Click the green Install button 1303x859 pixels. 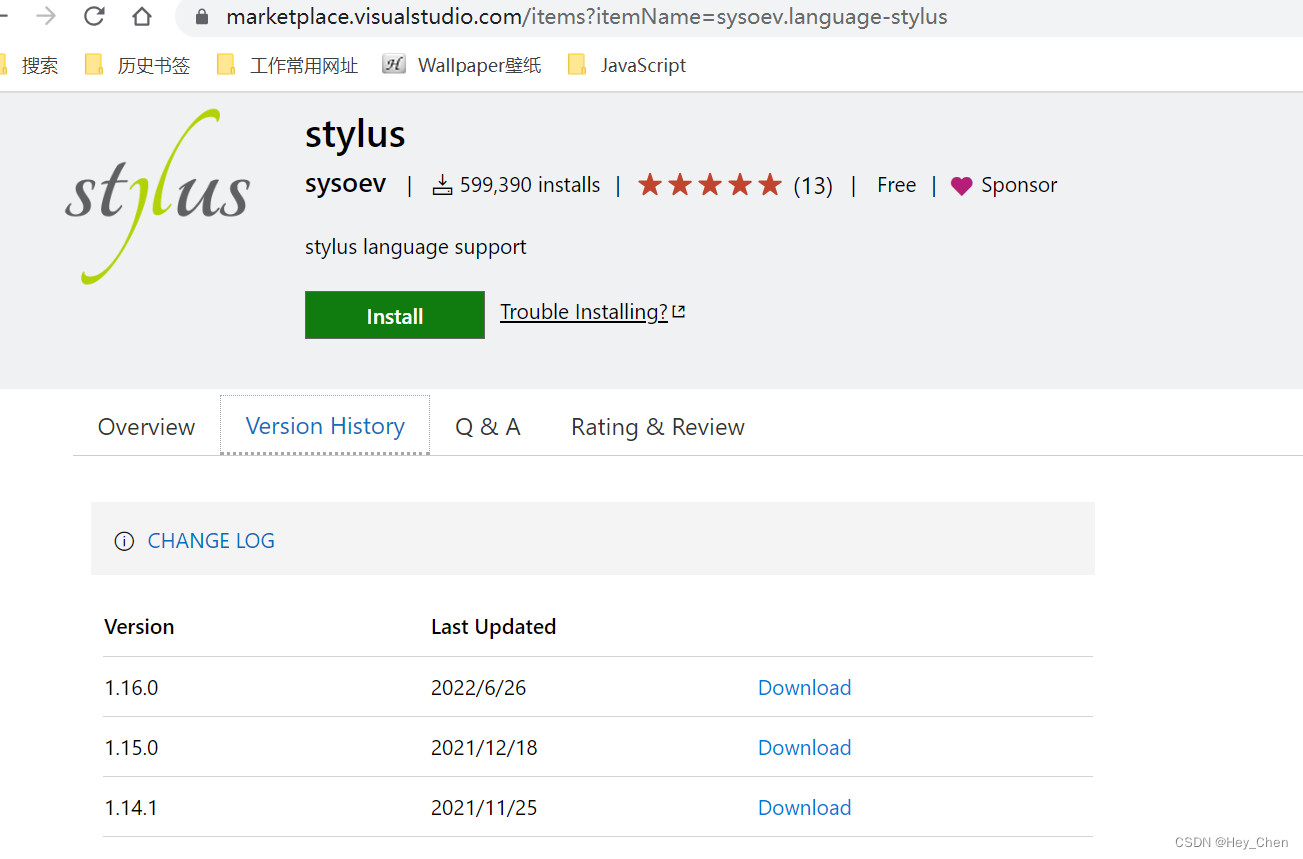[x=394, y=315]
